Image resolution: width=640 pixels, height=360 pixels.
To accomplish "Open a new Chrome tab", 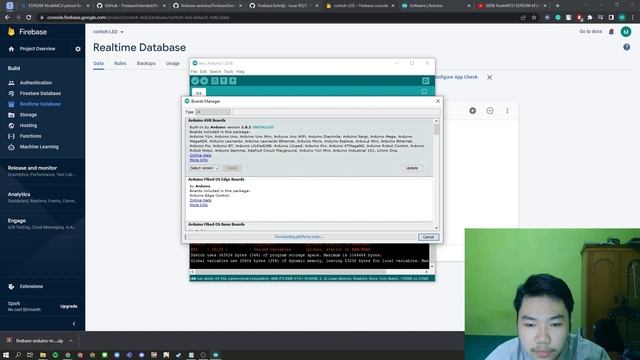I will coord(558,6).
